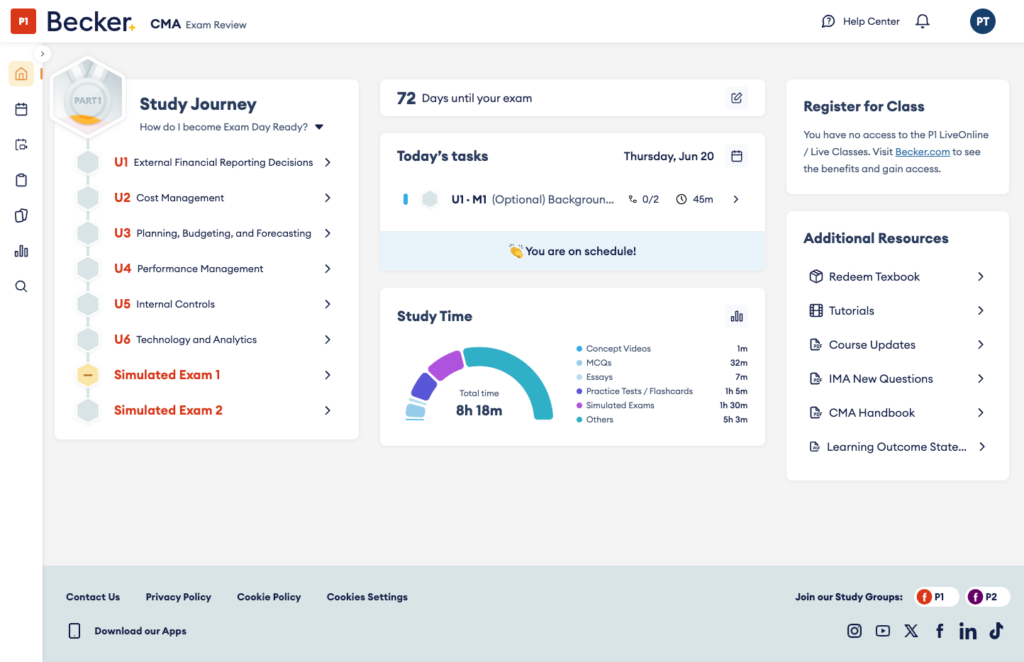The height and width of the screenshot is (662, 1024).
Task: Open the CMA Handbook resource
Action: 871,413
